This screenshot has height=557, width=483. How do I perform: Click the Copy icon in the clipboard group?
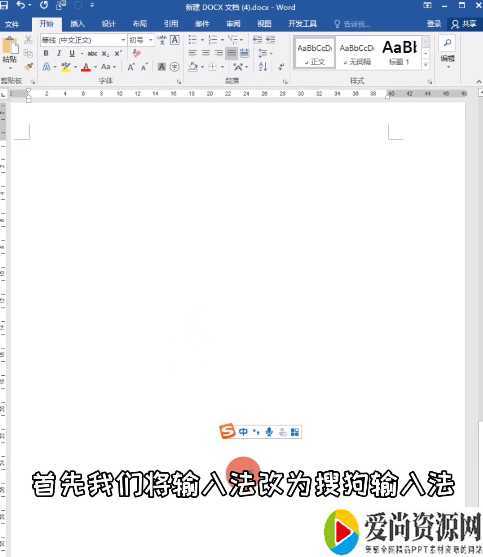pos(28,53)
